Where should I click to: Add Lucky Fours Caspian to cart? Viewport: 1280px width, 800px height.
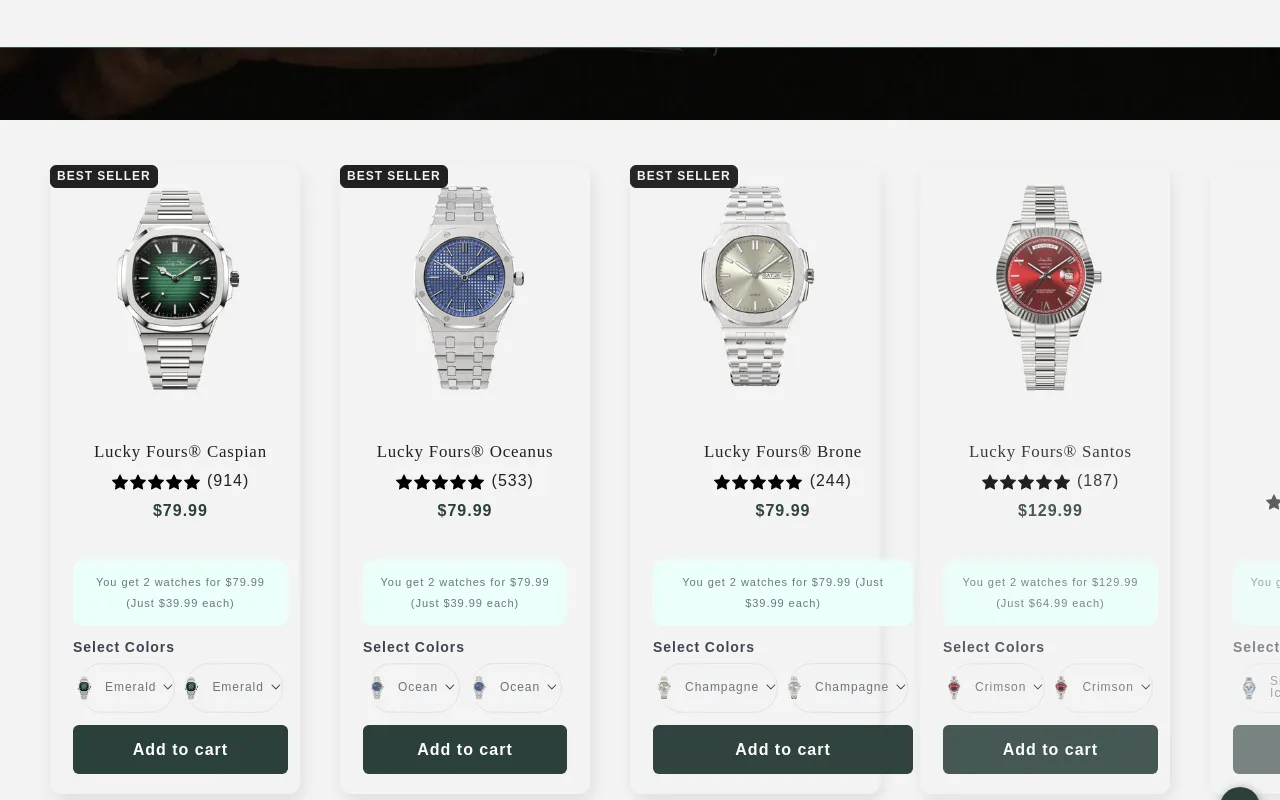(x=180, y=749)
